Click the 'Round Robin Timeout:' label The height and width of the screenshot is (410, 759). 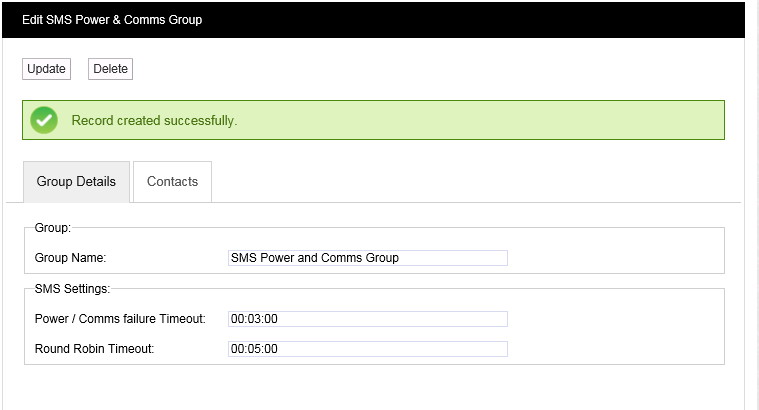pos(94,349)
